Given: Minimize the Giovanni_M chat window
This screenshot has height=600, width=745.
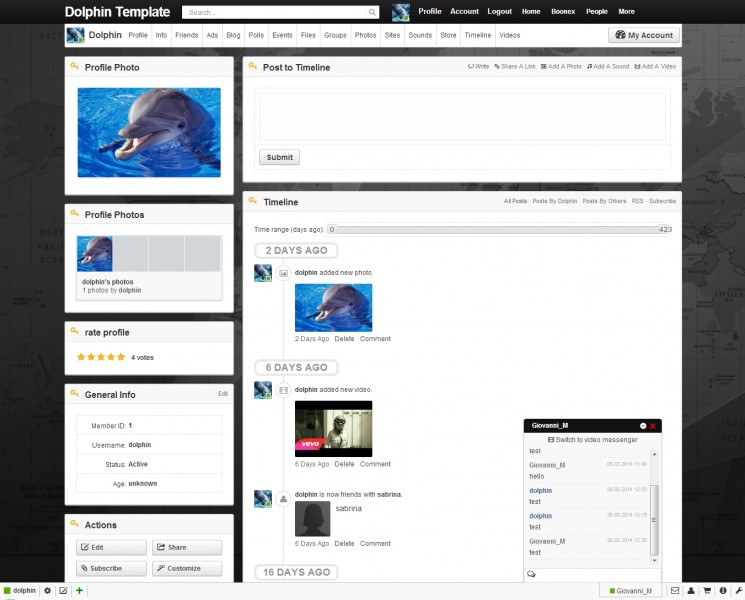Looking at the screenshot, I should (643, 426).
